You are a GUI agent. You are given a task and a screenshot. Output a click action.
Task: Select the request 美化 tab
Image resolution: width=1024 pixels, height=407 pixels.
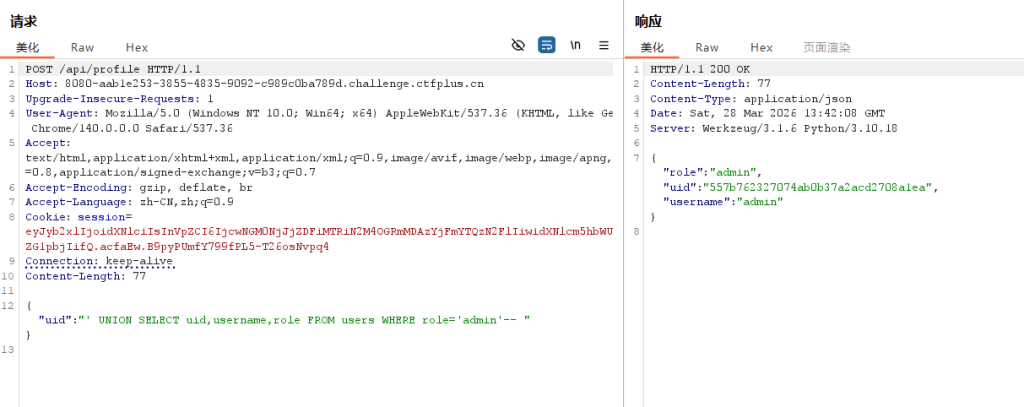click(x=27, y=47)
